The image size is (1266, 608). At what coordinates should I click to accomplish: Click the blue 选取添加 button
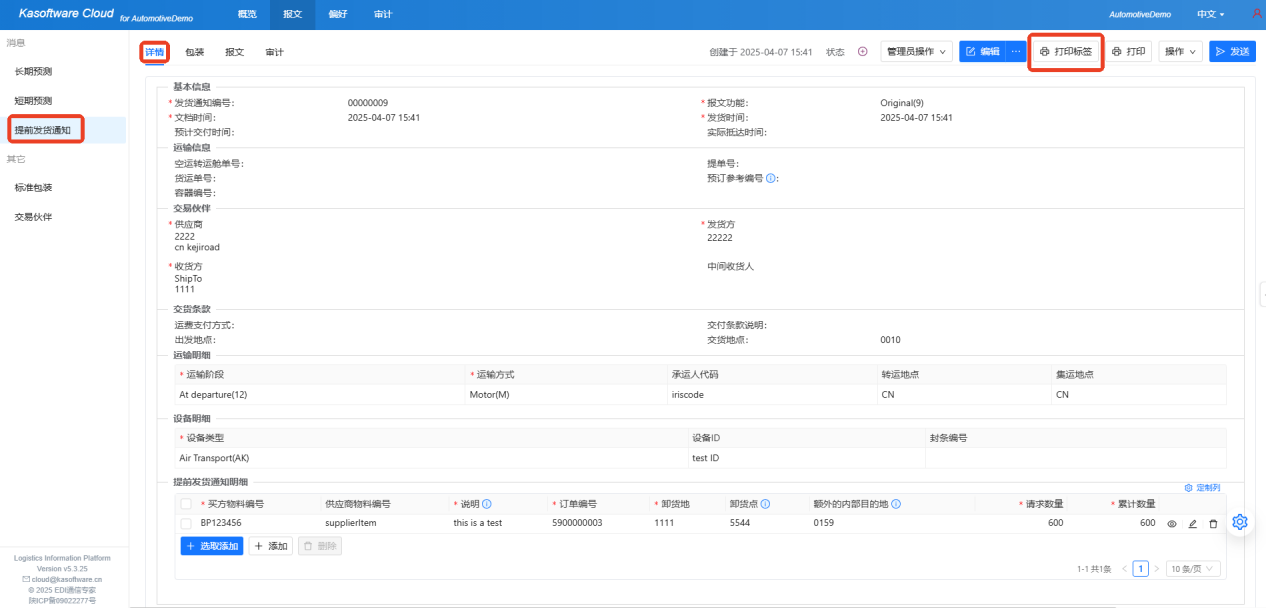[x=212, y=546]
